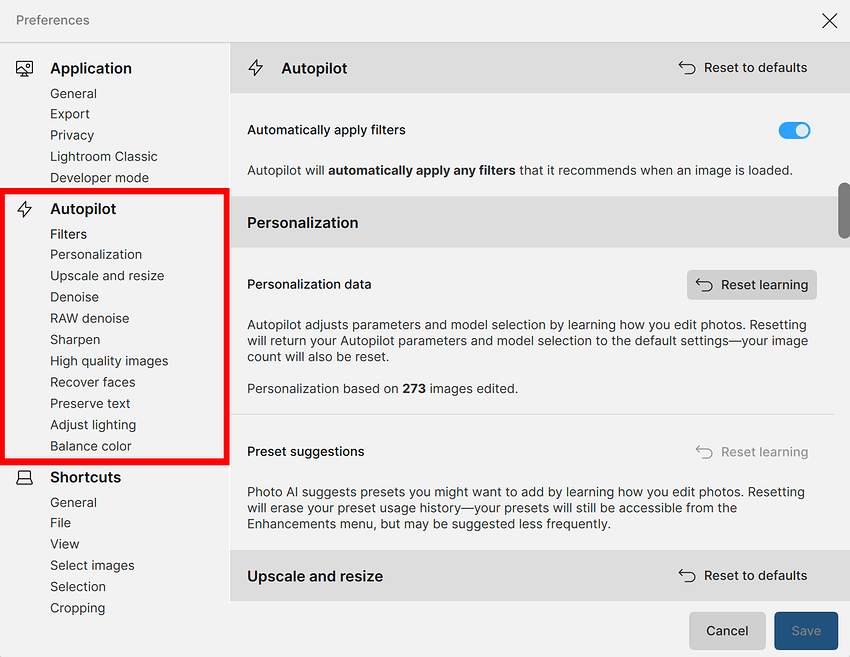This screenshot has width=850, height=657.
Task: Click the Personalization data Reset learning button
Action: tap(752, 285)
